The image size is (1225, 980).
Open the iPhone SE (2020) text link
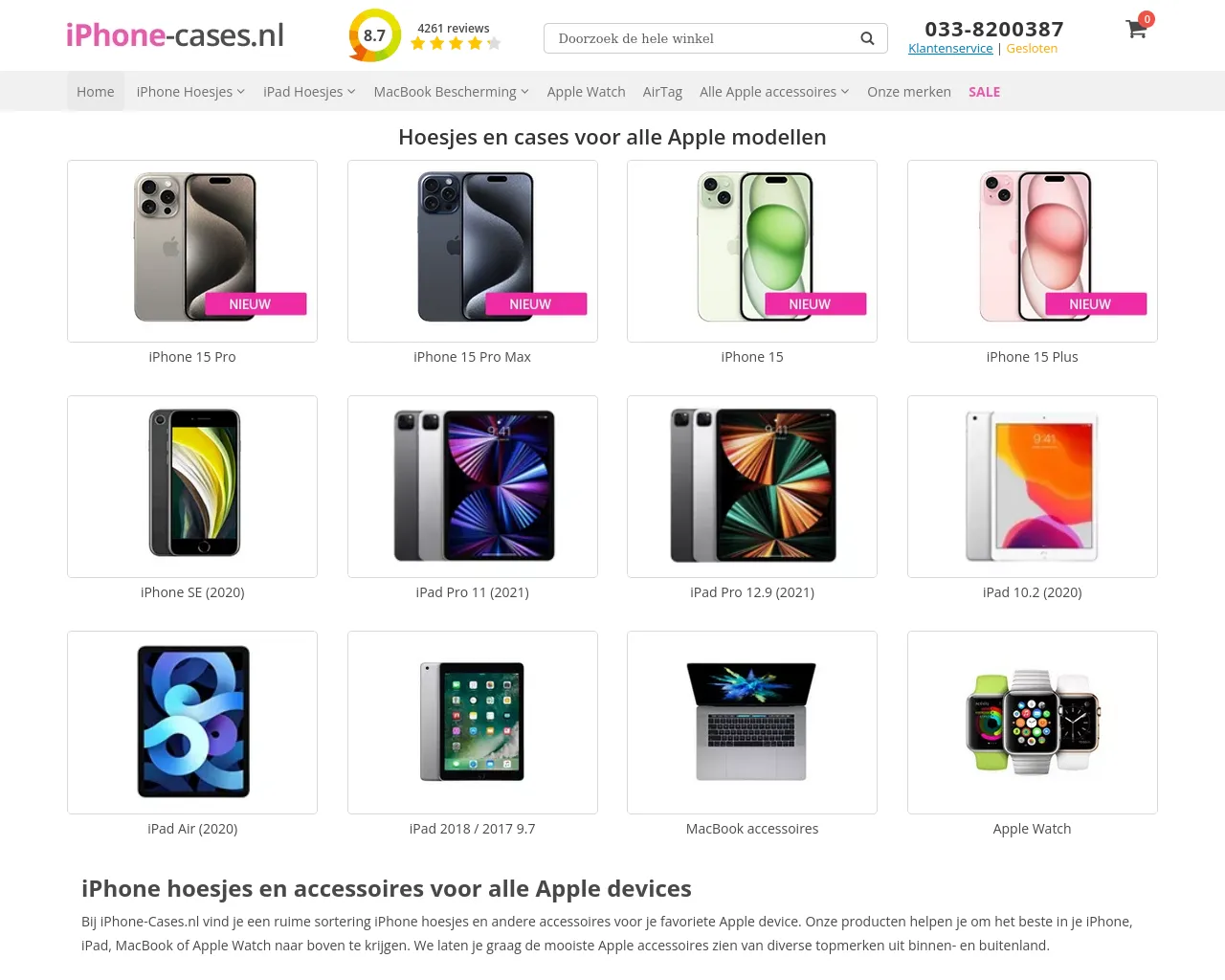click(x=192, y=592)
